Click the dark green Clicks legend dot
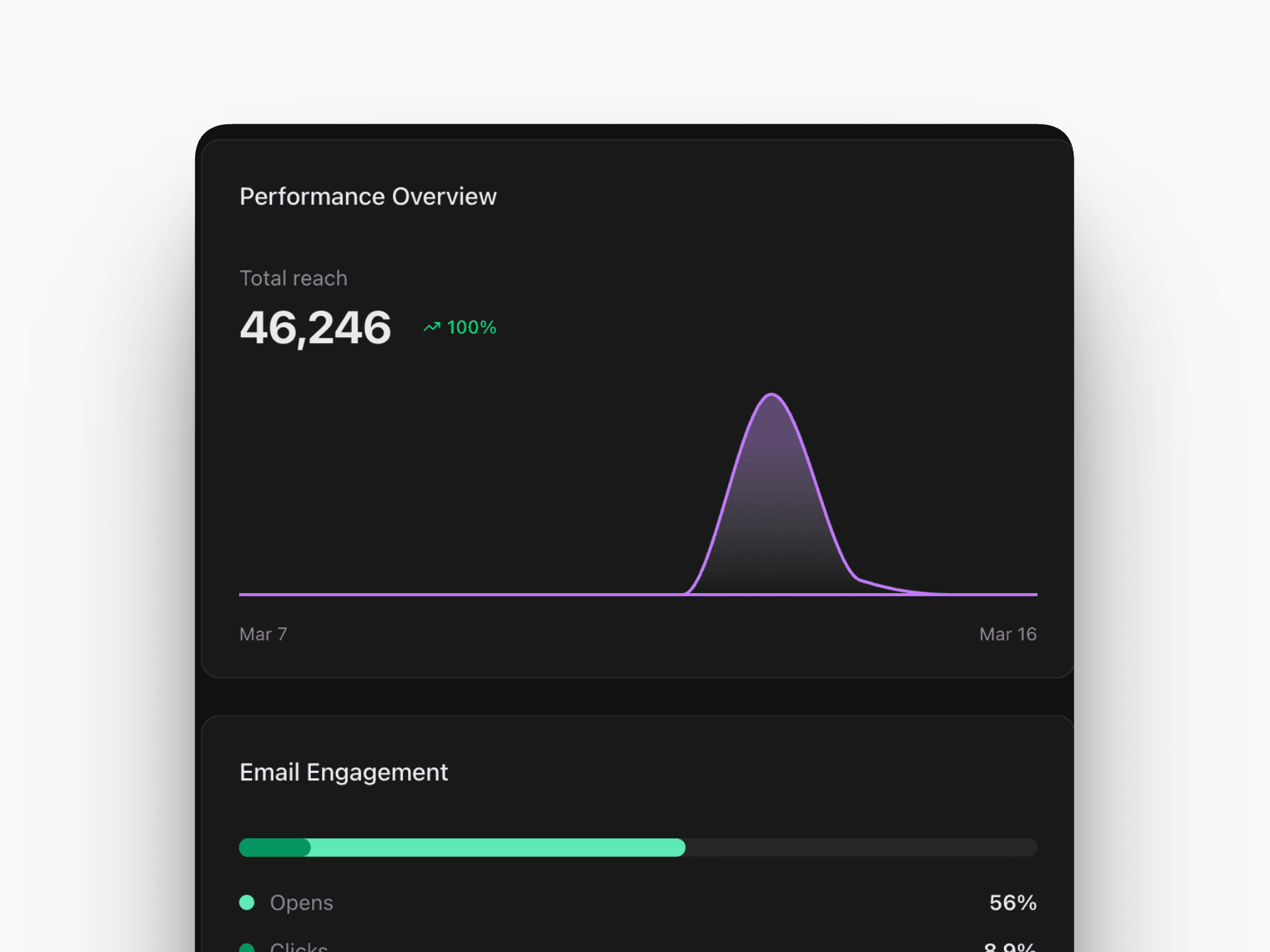The image size is (1270, 952). (x=247, y=948)
